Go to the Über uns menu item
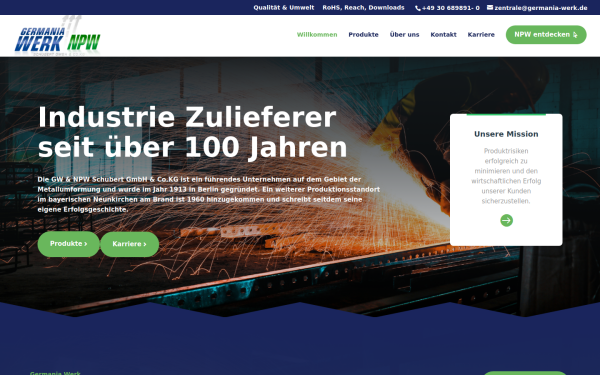This screenshot has width=600, height=375. click(x=404, y=35)
